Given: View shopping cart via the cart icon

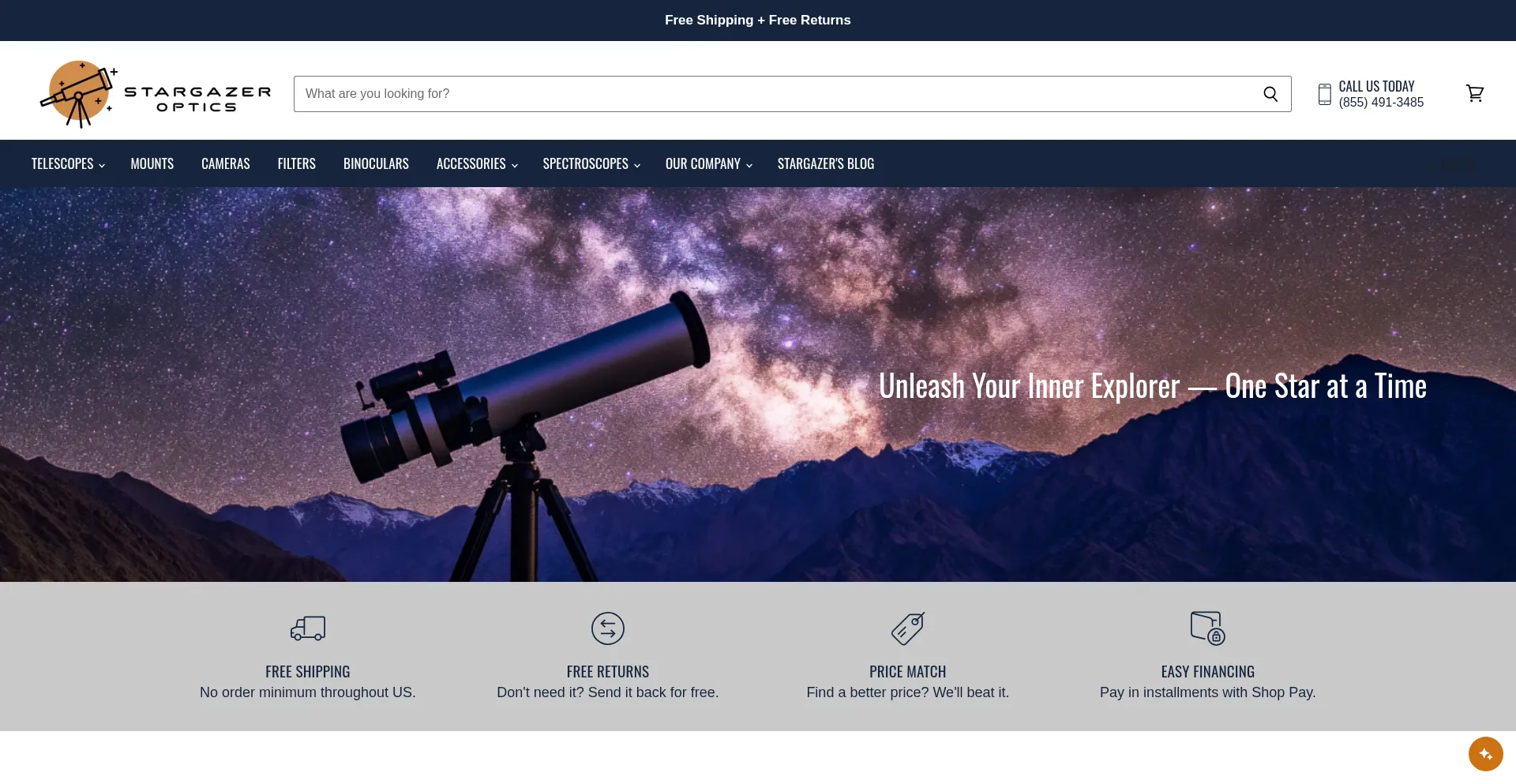Looking at the screenshot, I should [x=1475, y=93].
